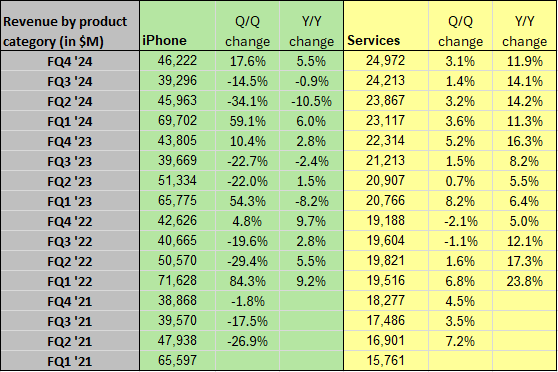Click the -34.1% Q/Q change cell
This screenshot has width=558, height=372.
click(248, 101)
